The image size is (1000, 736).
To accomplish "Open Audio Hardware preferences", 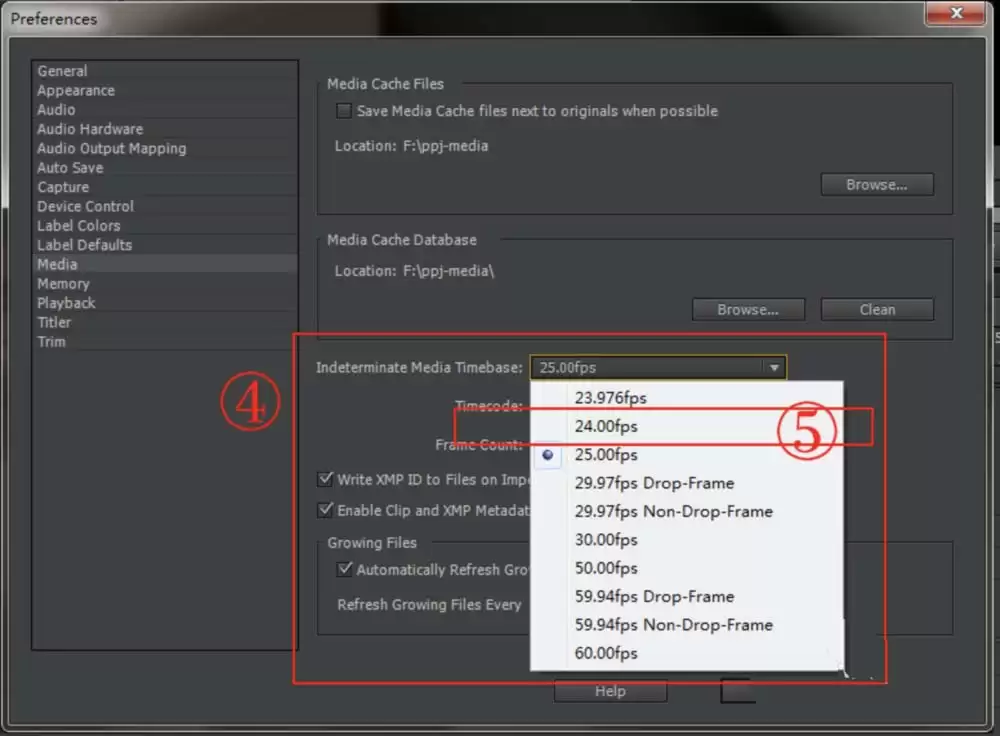I will [165, 129].
